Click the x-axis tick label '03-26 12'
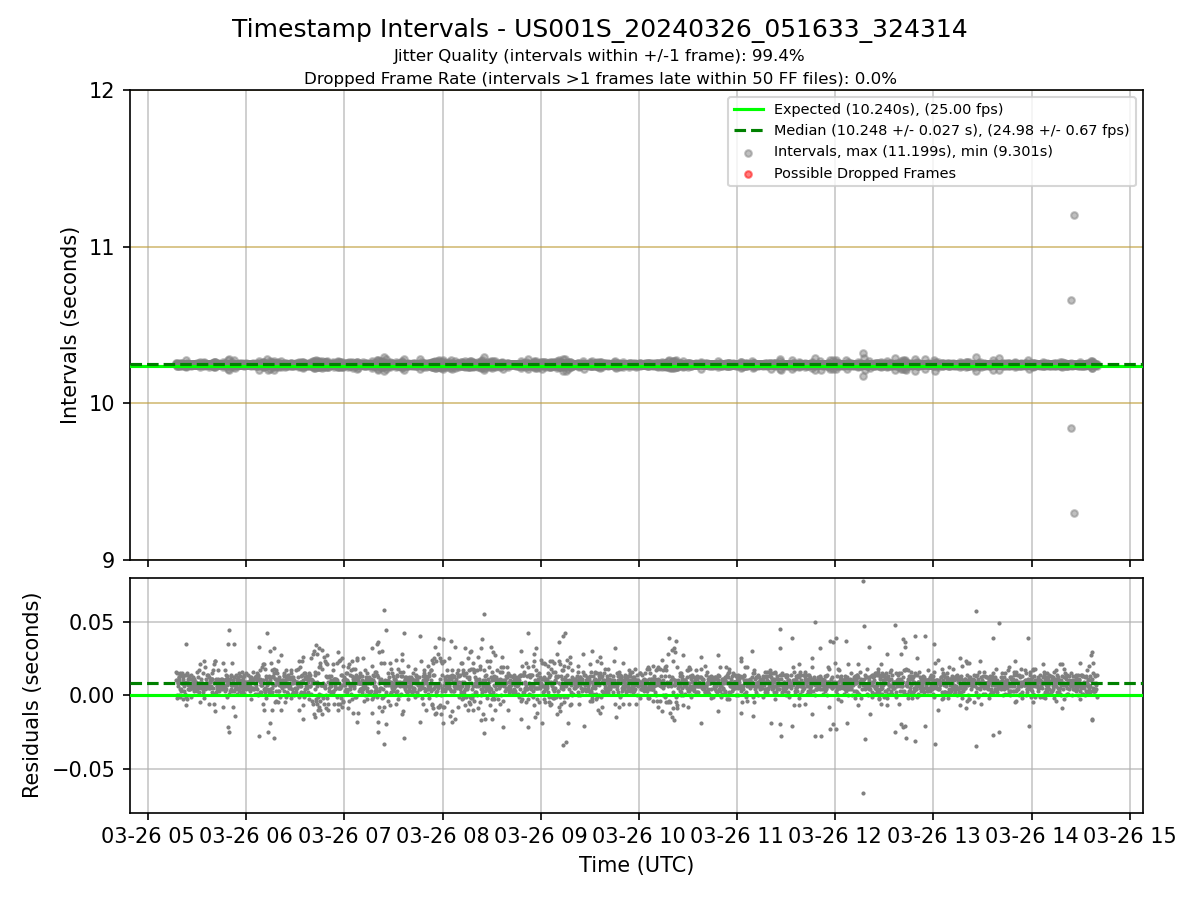The width and height of the screenshot is (1200, 900). (x=835, y=835)
